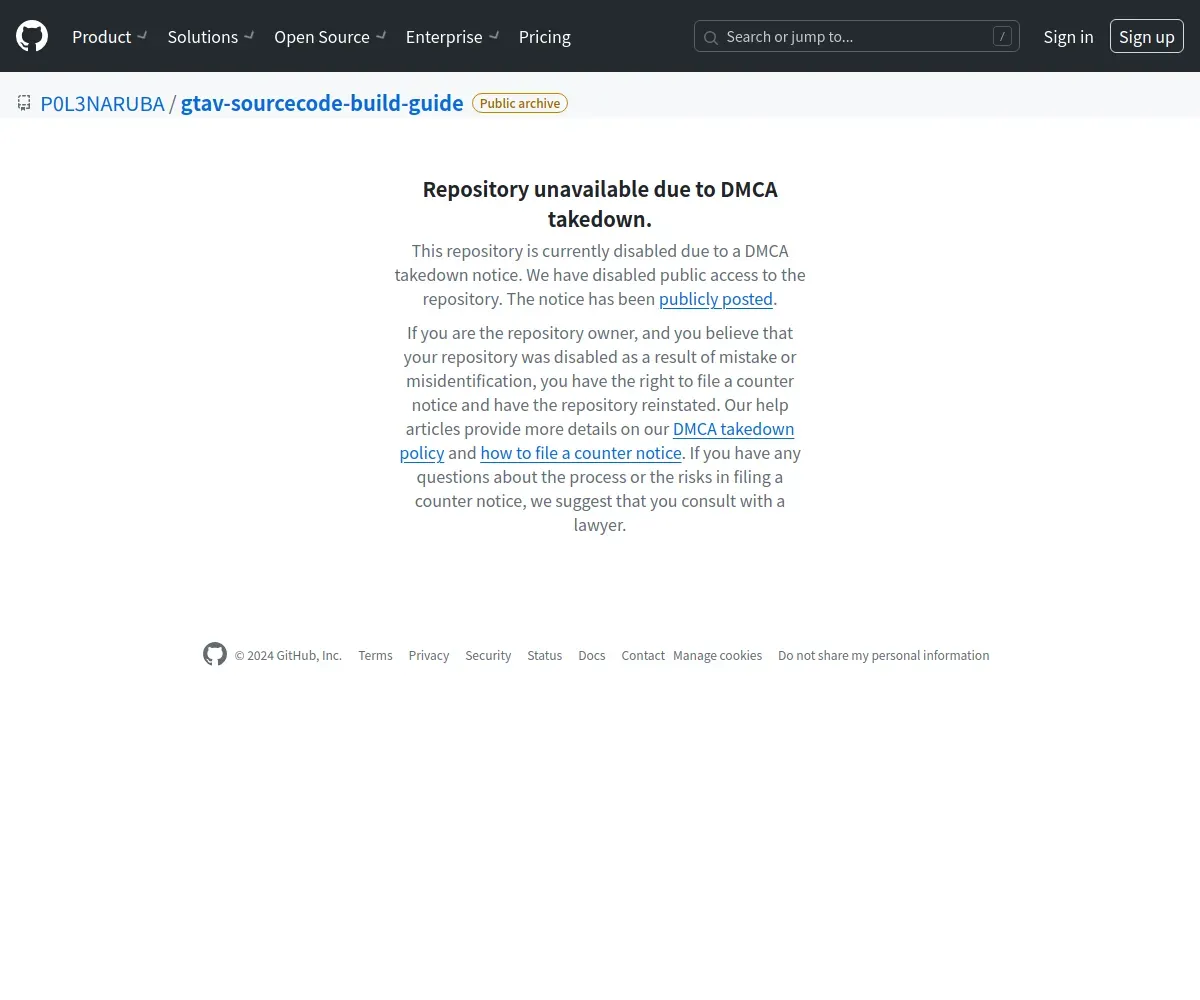
Task: Expand the Product dropdown chevron
Action: [143, 36]
